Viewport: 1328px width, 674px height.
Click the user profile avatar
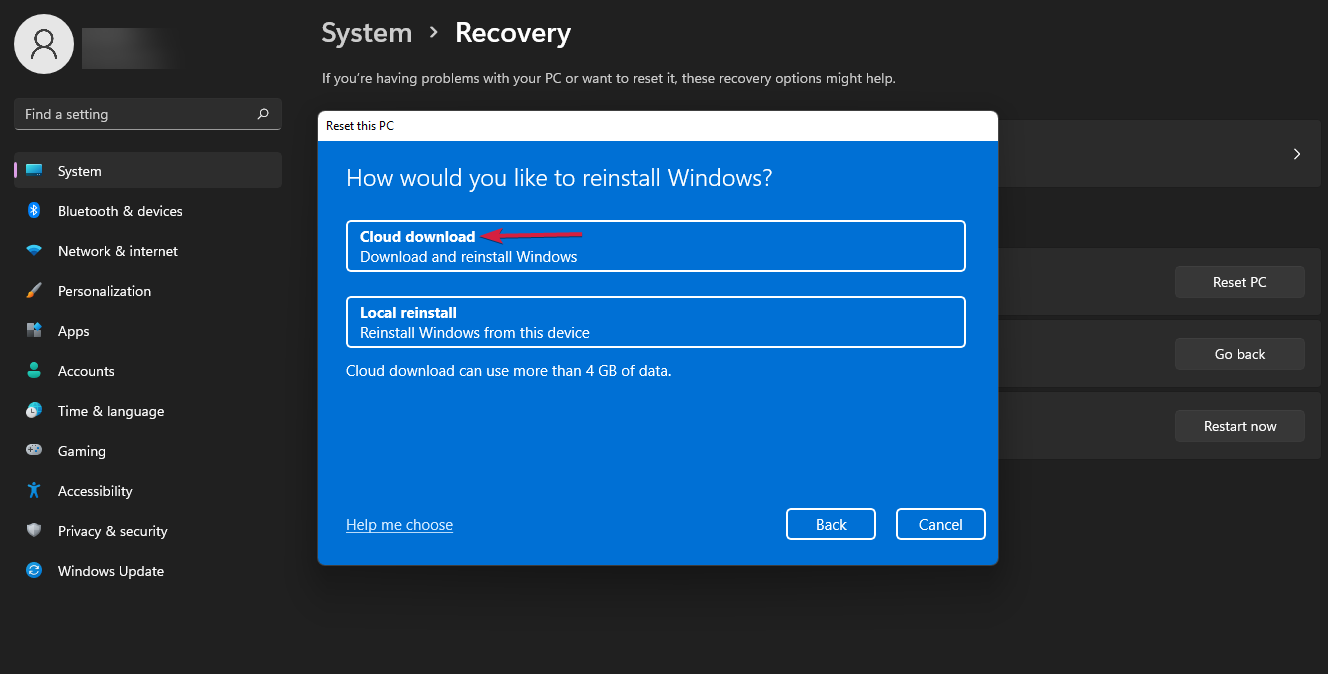click(x=43, y=43)
